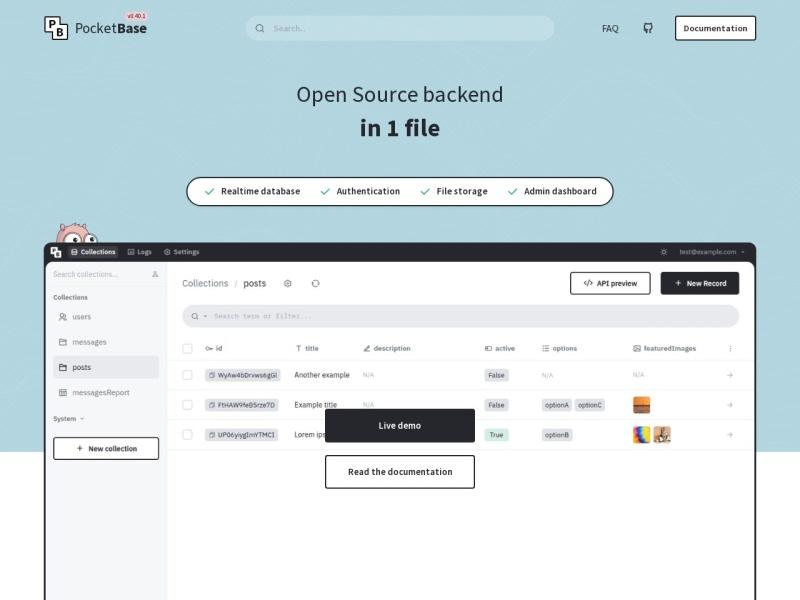Focus the website search field
800x600 pixels.
pyautogui.click(x=400, y=28)
